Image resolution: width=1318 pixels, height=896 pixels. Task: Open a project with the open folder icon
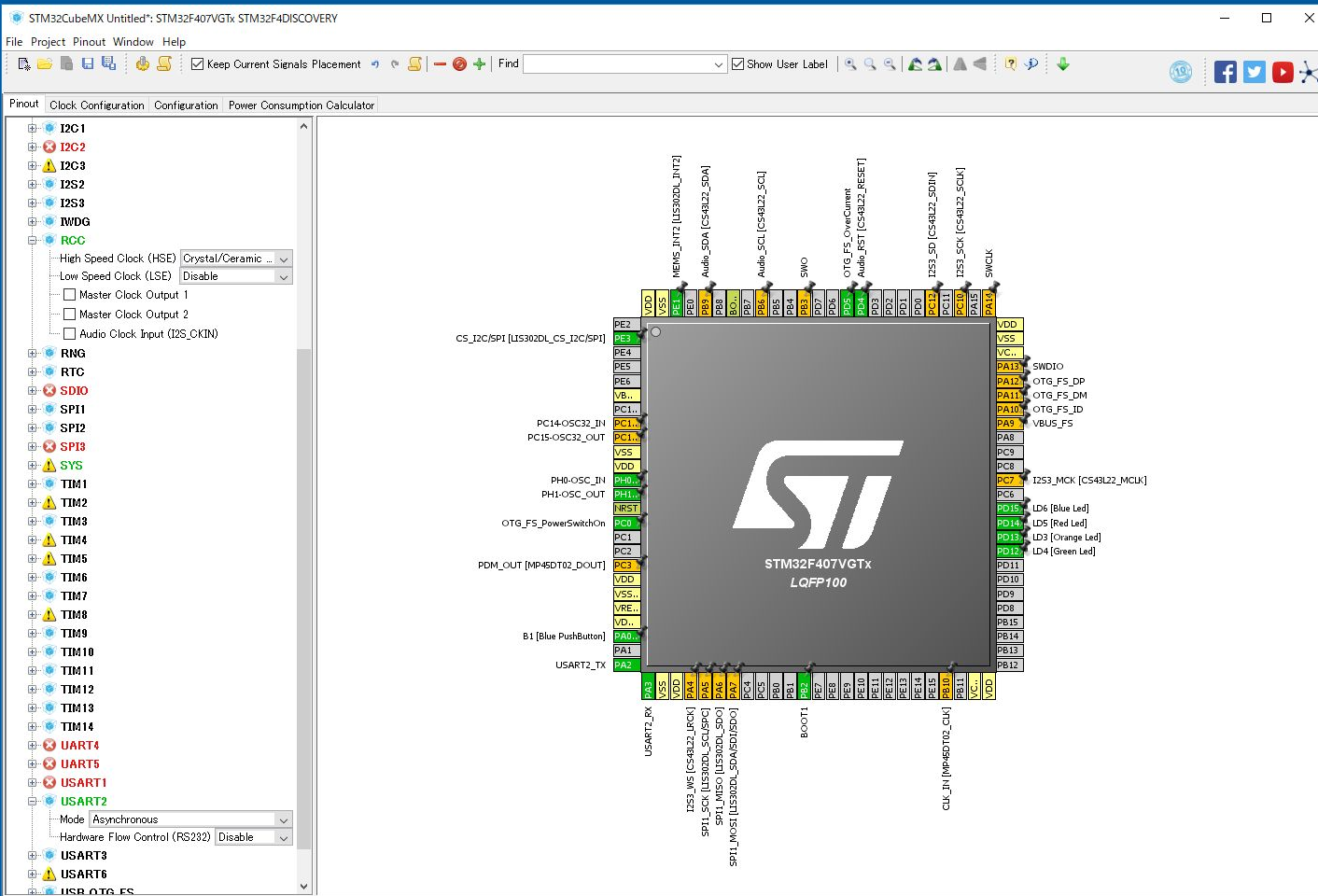click(x=44, y=63)
